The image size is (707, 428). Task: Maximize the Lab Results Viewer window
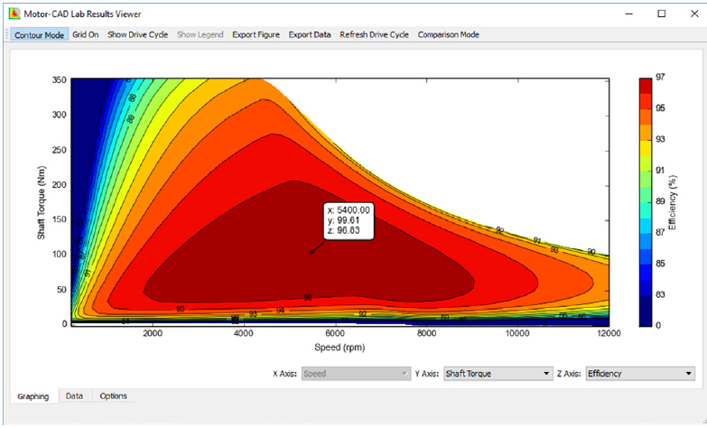661,14
